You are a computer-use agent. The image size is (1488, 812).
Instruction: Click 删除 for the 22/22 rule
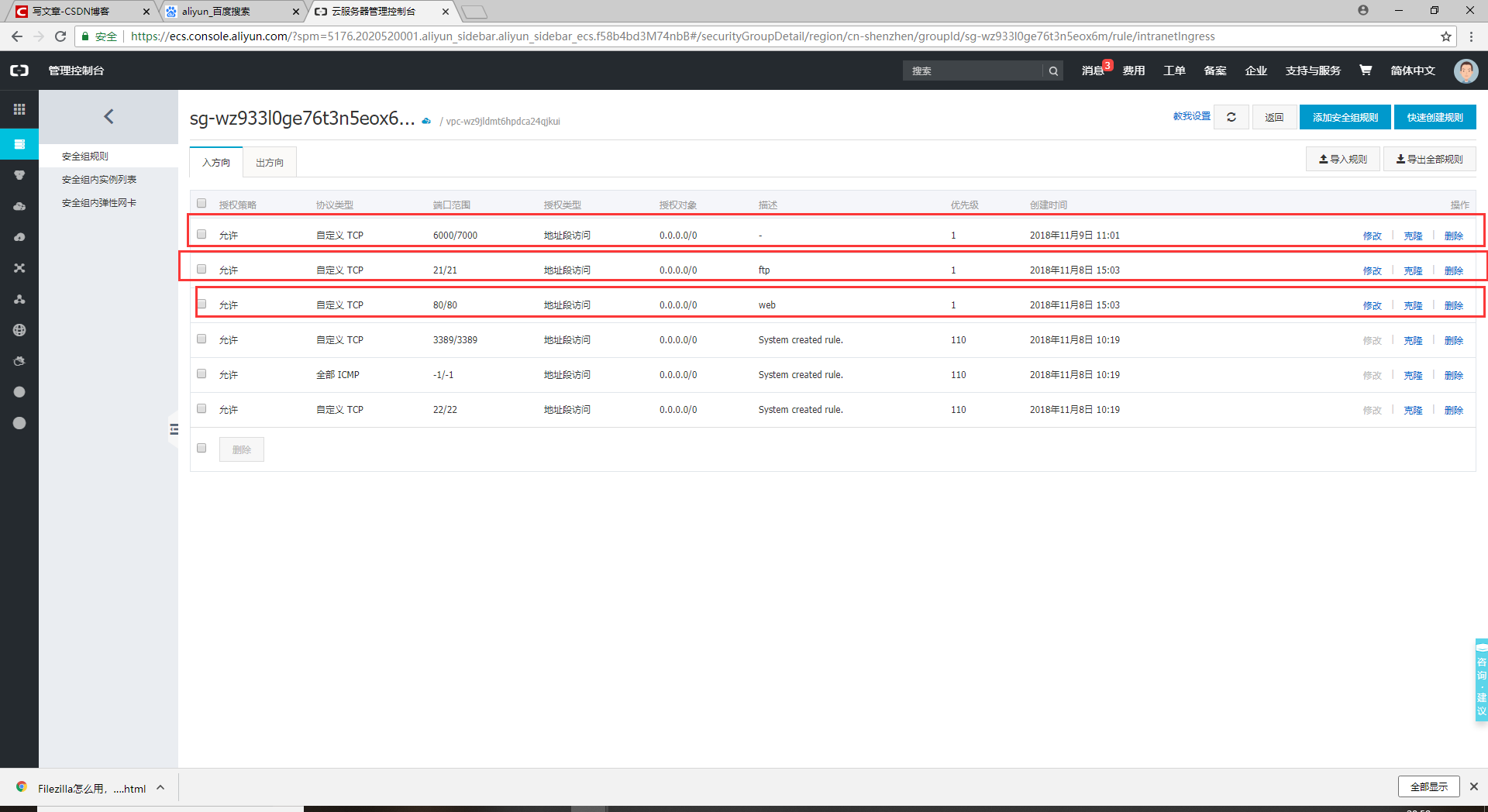tap(1454, 410)
